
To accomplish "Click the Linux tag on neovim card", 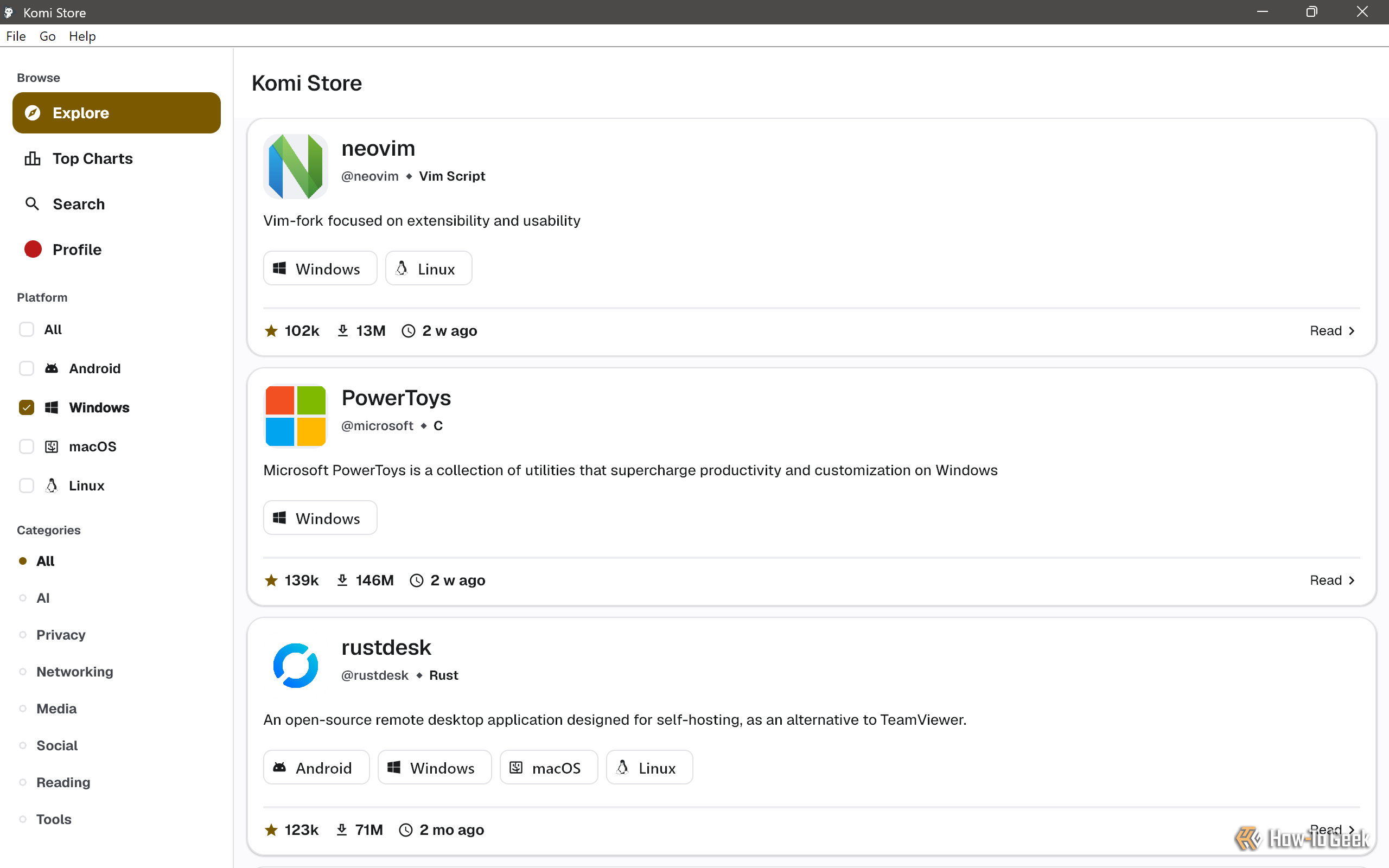I will pos(429,268).
